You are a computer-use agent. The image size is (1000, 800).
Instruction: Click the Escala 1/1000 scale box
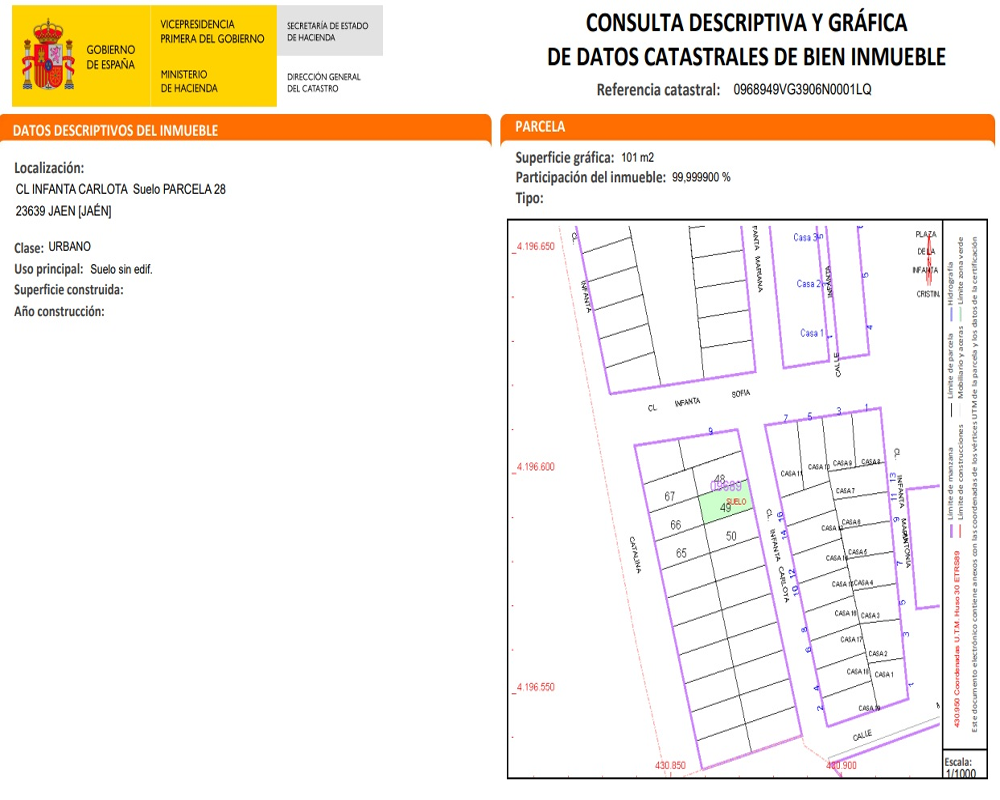pos(958,768)
